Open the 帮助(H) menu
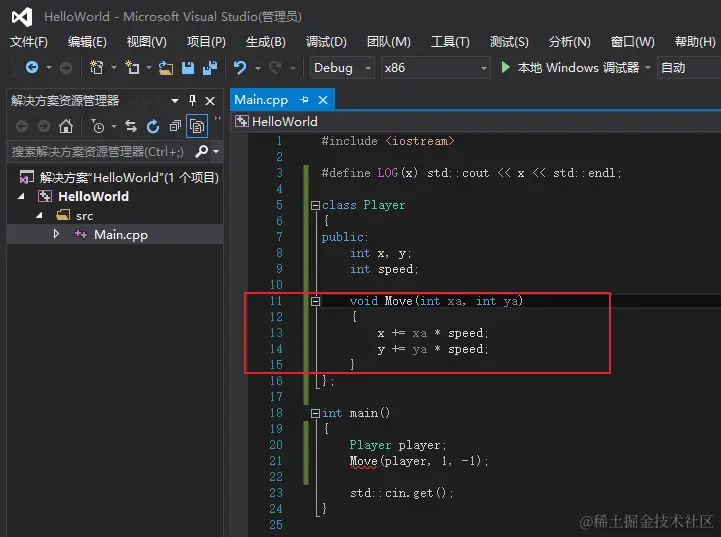This screenshot has width=721, height=537. click(695, 42)
